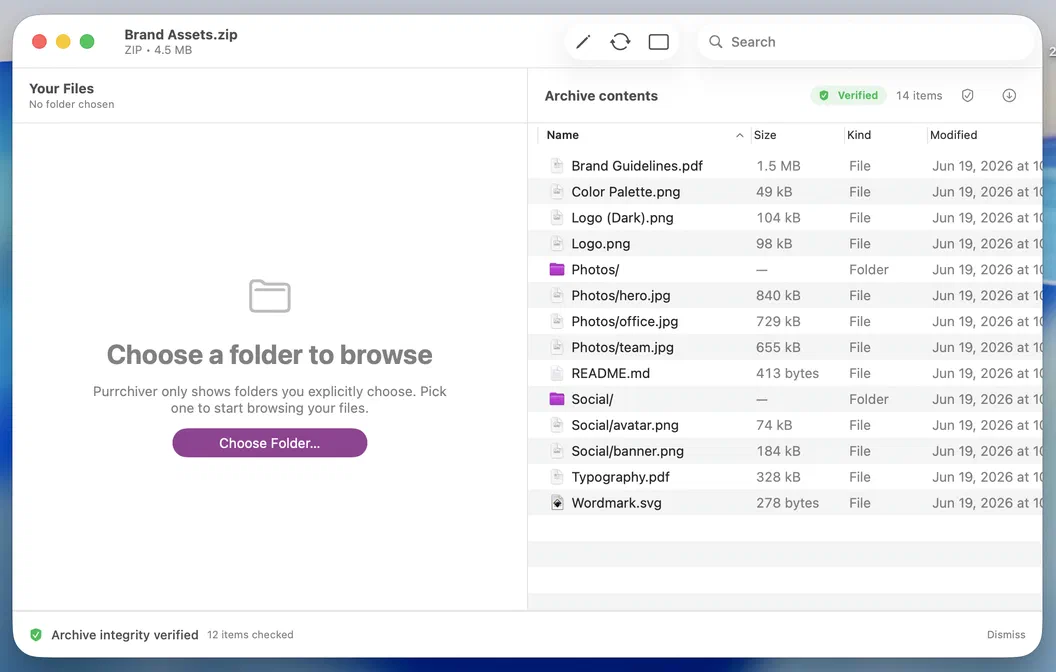Click the Photos/ folder icon
The height and width of the screenshot is (672, 1056).
(557, 269)
